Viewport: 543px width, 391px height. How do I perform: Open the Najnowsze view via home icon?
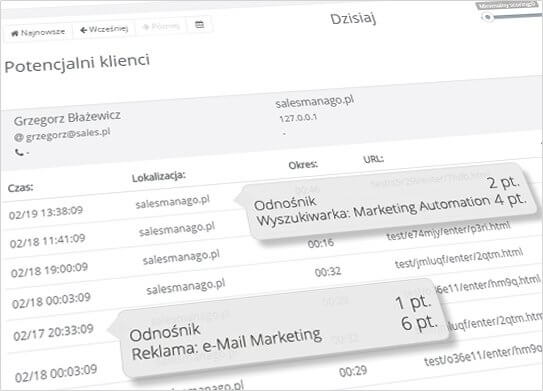pyautogui.click(x=38, y=33)
